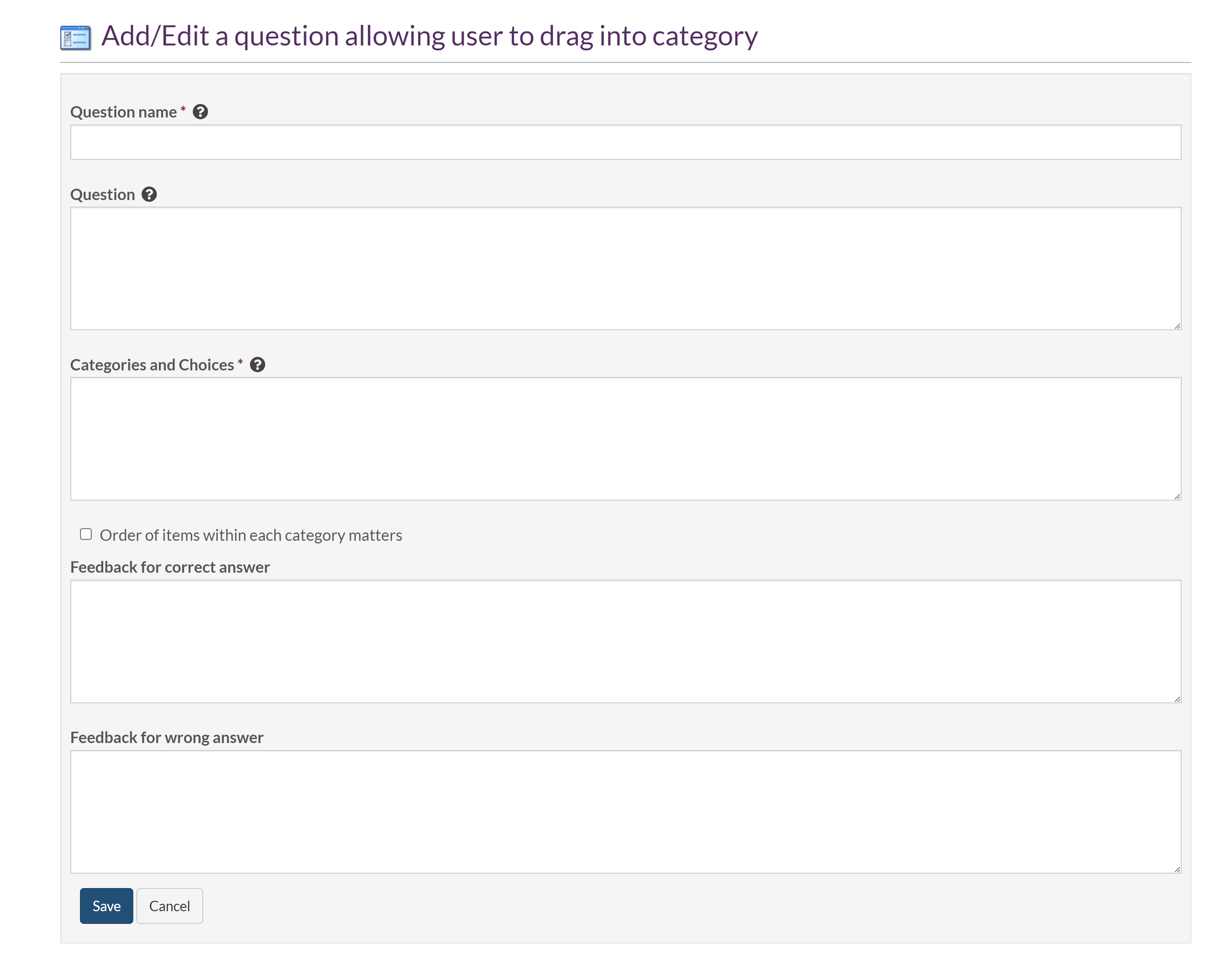This screenshot has width=1232, height=968.
Task: Click the "Question name" field label
Action: pyautogui.click(x=123, y=112)
